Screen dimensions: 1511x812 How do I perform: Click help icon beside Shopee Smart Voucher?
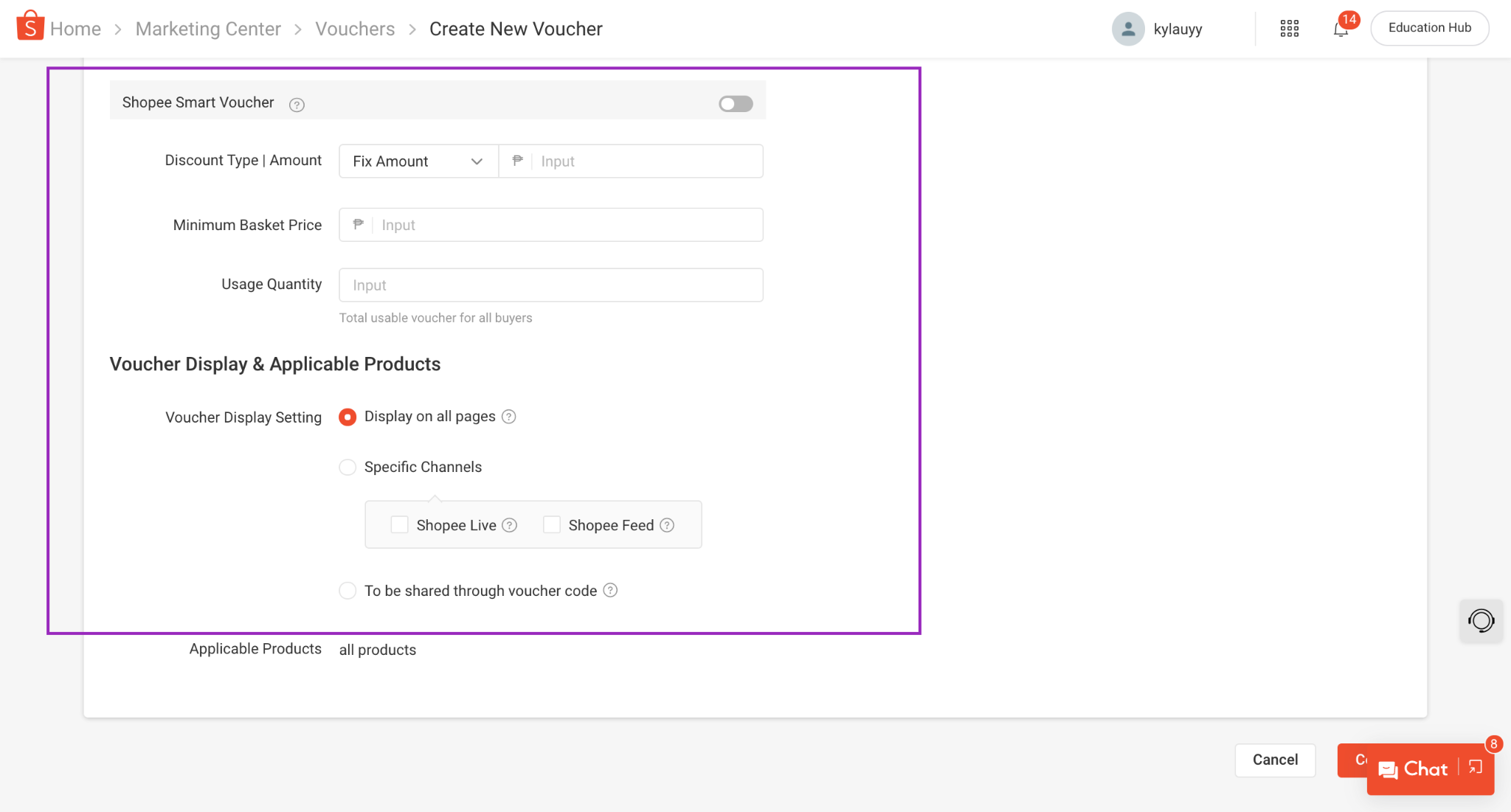point(297,105)
